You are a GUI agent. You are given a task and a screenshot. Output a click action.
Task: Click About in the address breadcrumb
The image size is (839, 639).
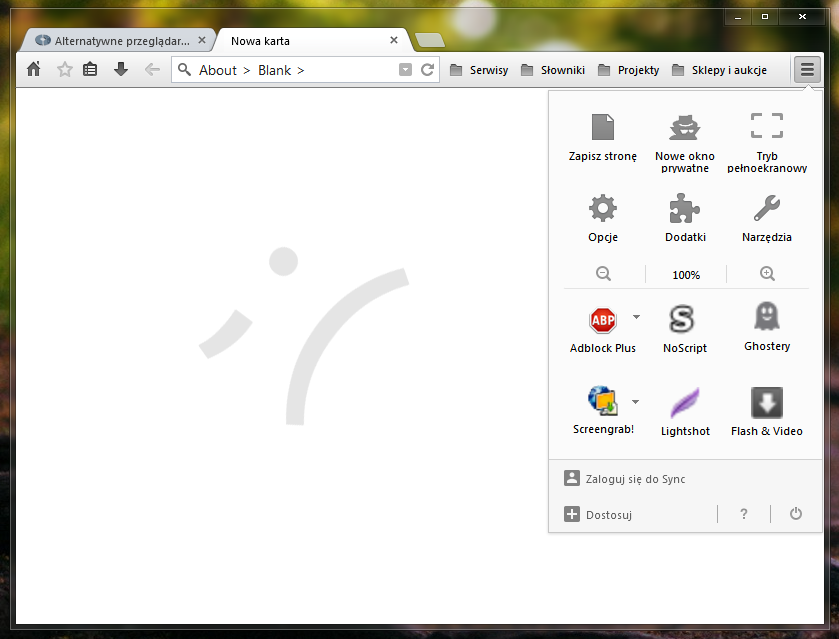coord(218,70)
